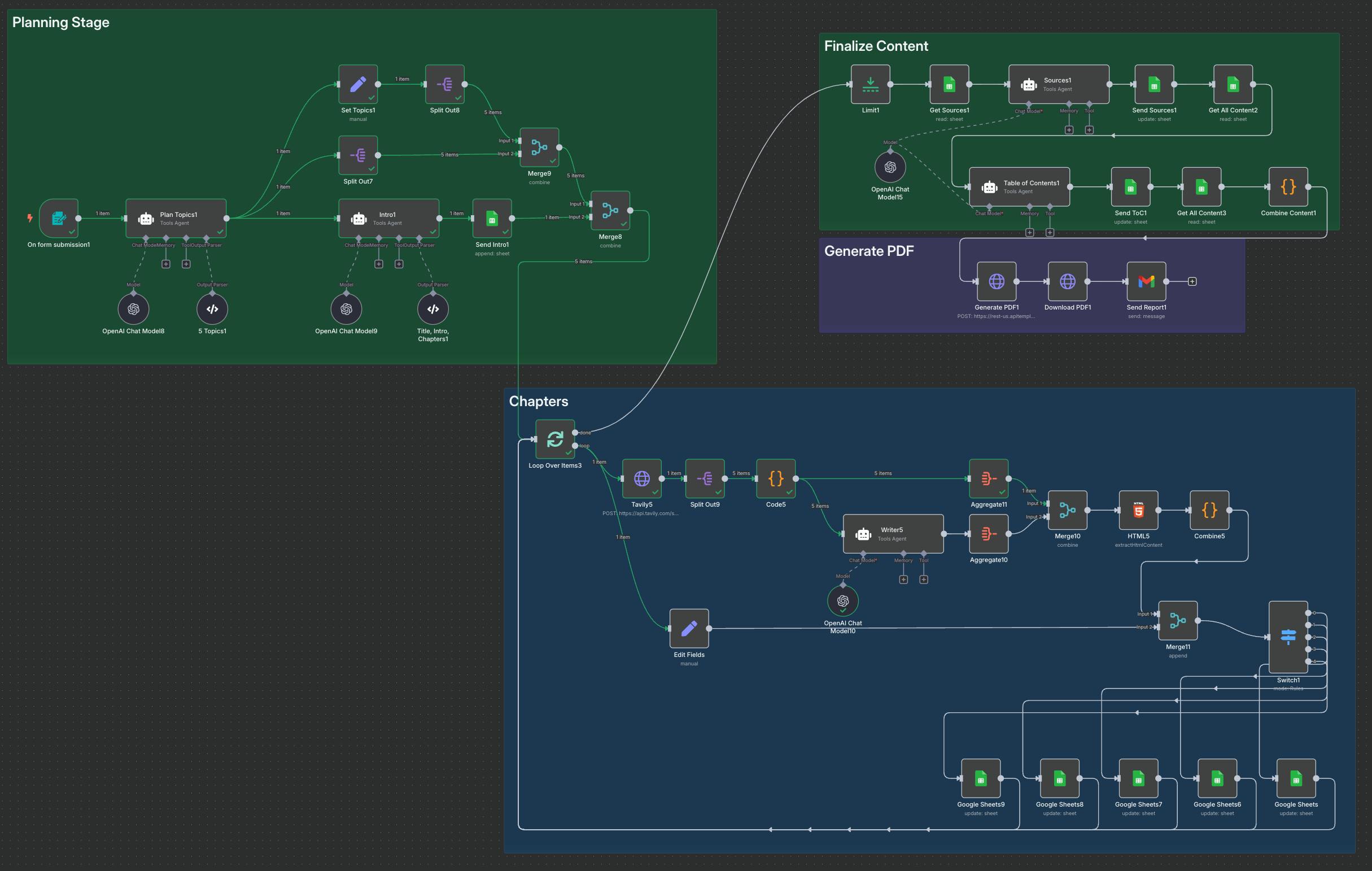Click the On form submission1 trigger node

pyautogui.click(x=59, y=219)
